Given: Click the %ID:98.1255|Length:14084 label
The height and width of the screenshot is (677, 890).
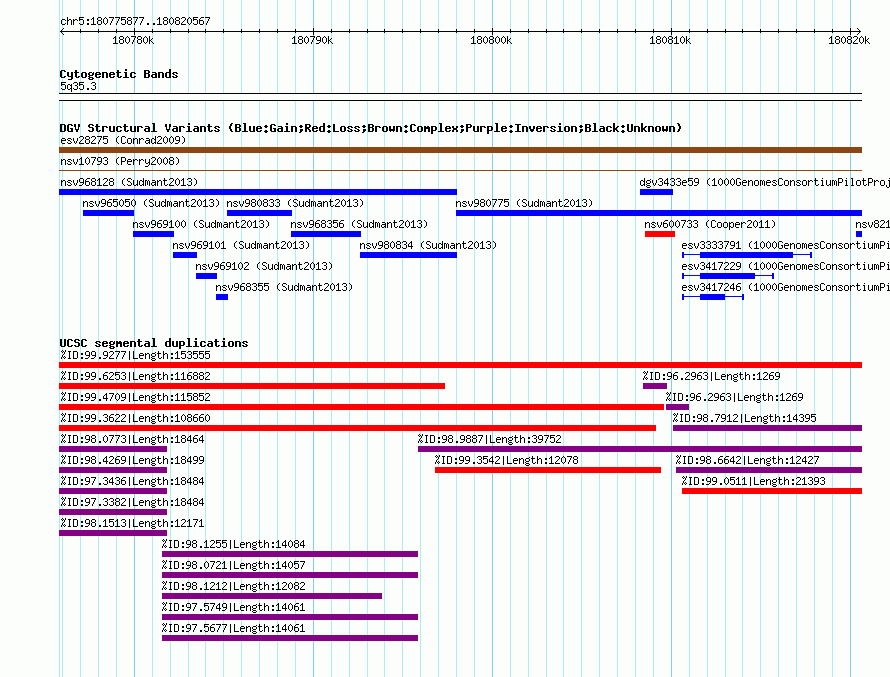Looking at the screenshot, I should pos(233,544).
